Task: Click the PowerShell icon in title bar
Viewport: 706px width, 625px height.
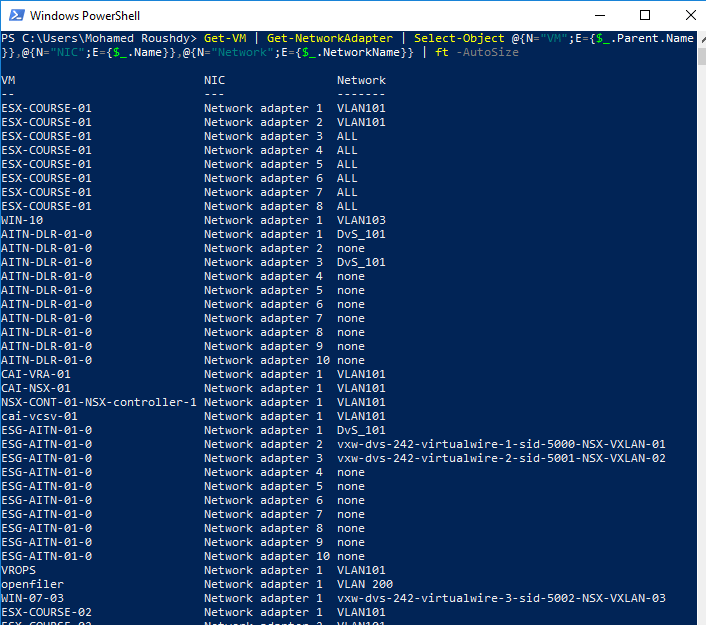Action: tap(14, 15)
